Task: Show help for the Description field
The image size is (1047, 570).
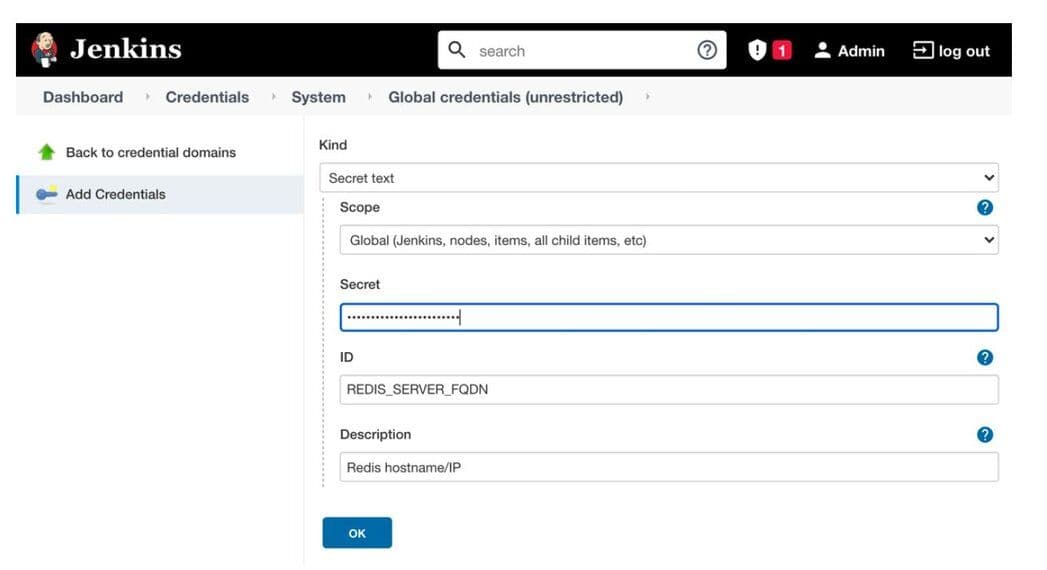Action: pos(984,434)
